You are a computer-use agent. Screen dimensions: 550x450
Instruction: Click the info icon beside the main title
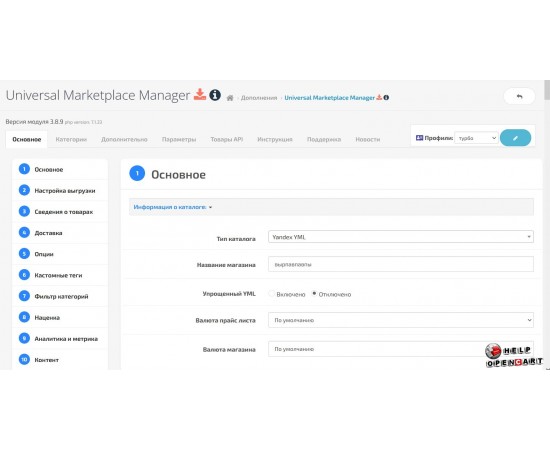click(215, 95)
